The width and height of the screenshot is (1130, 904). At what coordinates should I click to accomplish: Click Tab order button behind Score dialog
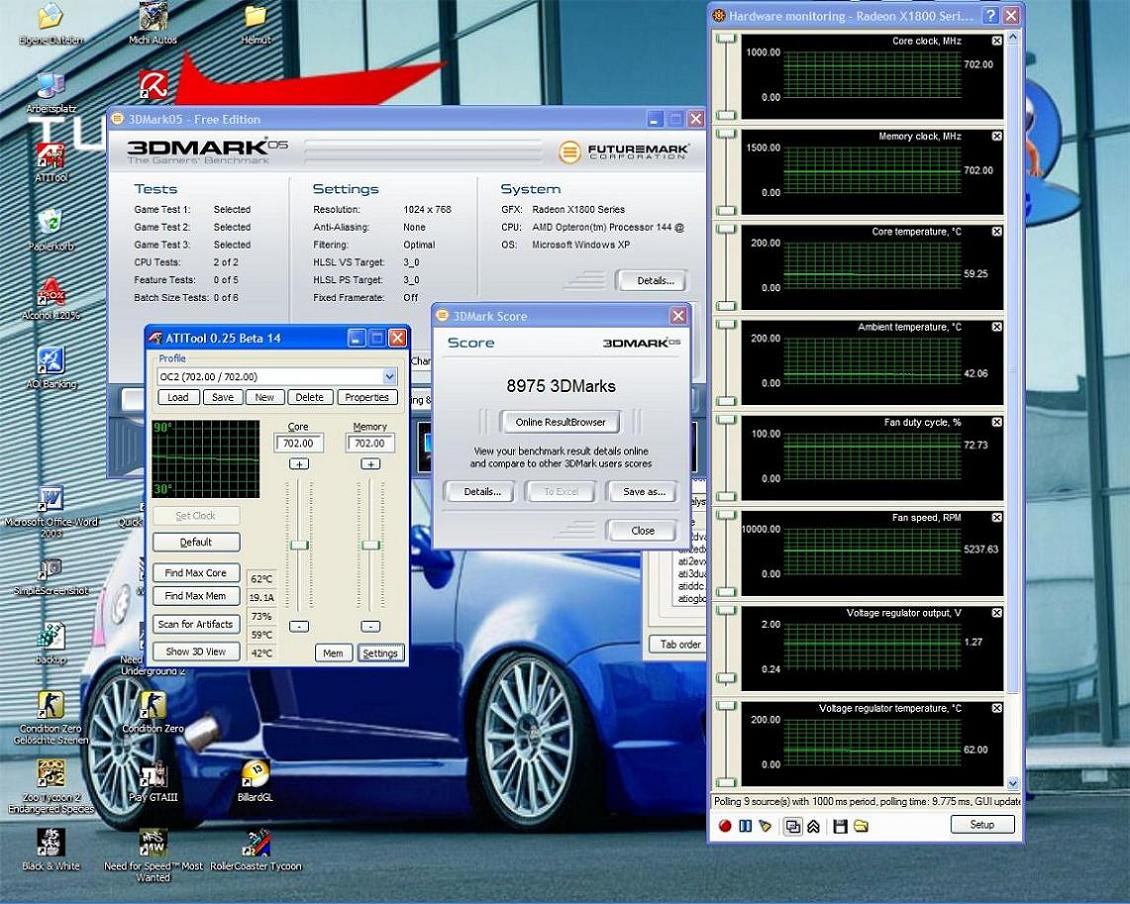[x=680, y=644]
